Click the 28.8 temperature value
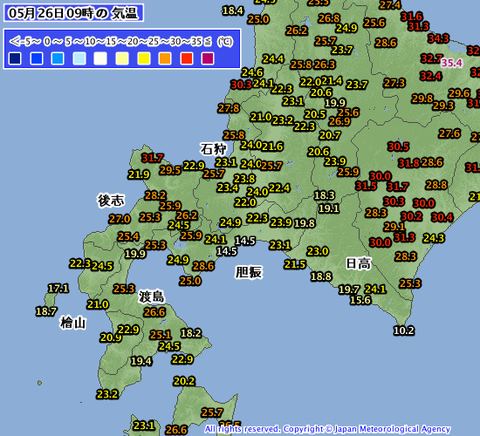This screenshot has width=480, height=436. (x=436, y=185)
